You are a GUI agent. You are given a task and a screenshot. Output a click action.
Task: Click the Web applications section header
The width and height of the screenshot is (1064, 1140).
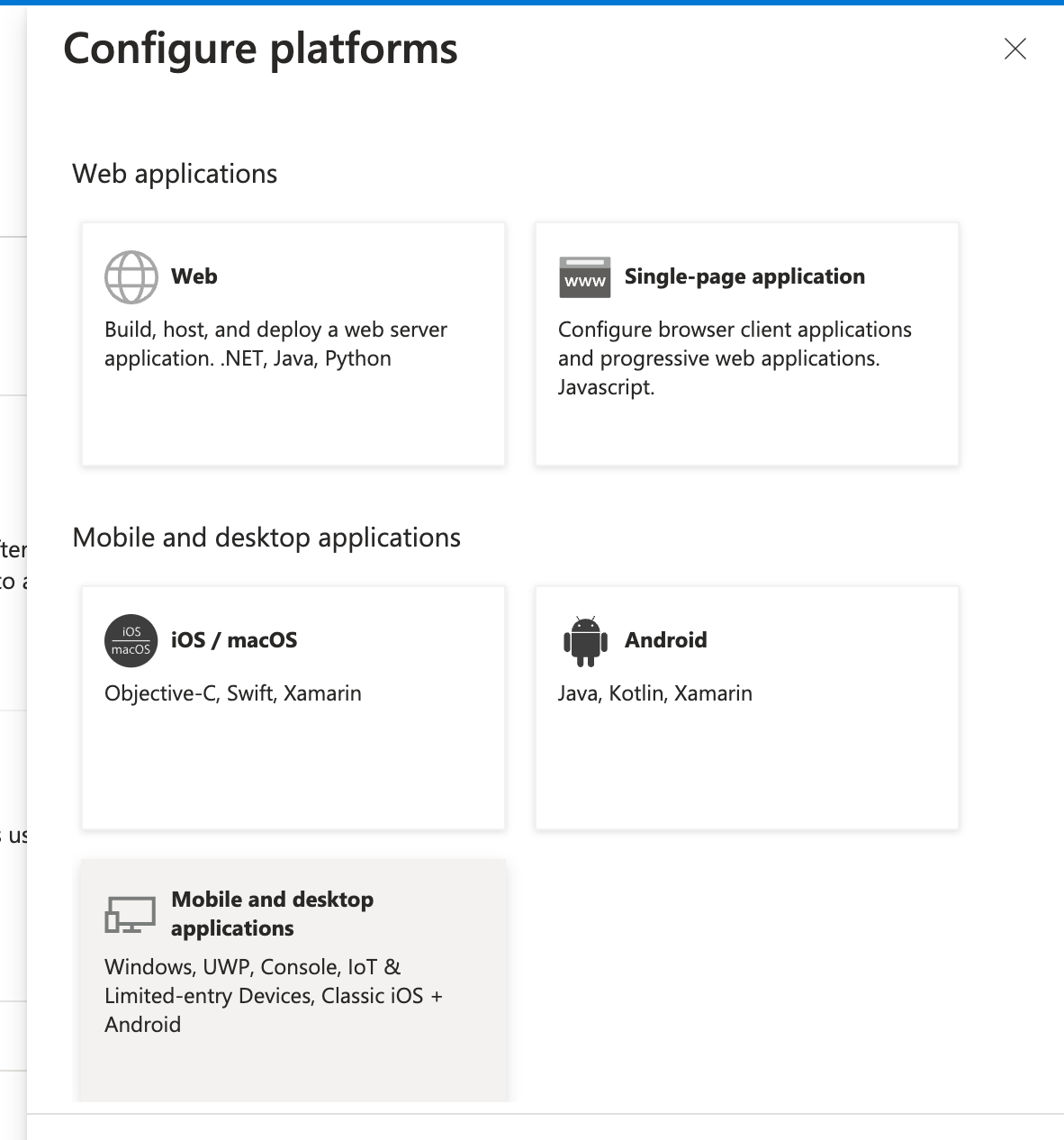click(x=175, y=174)
